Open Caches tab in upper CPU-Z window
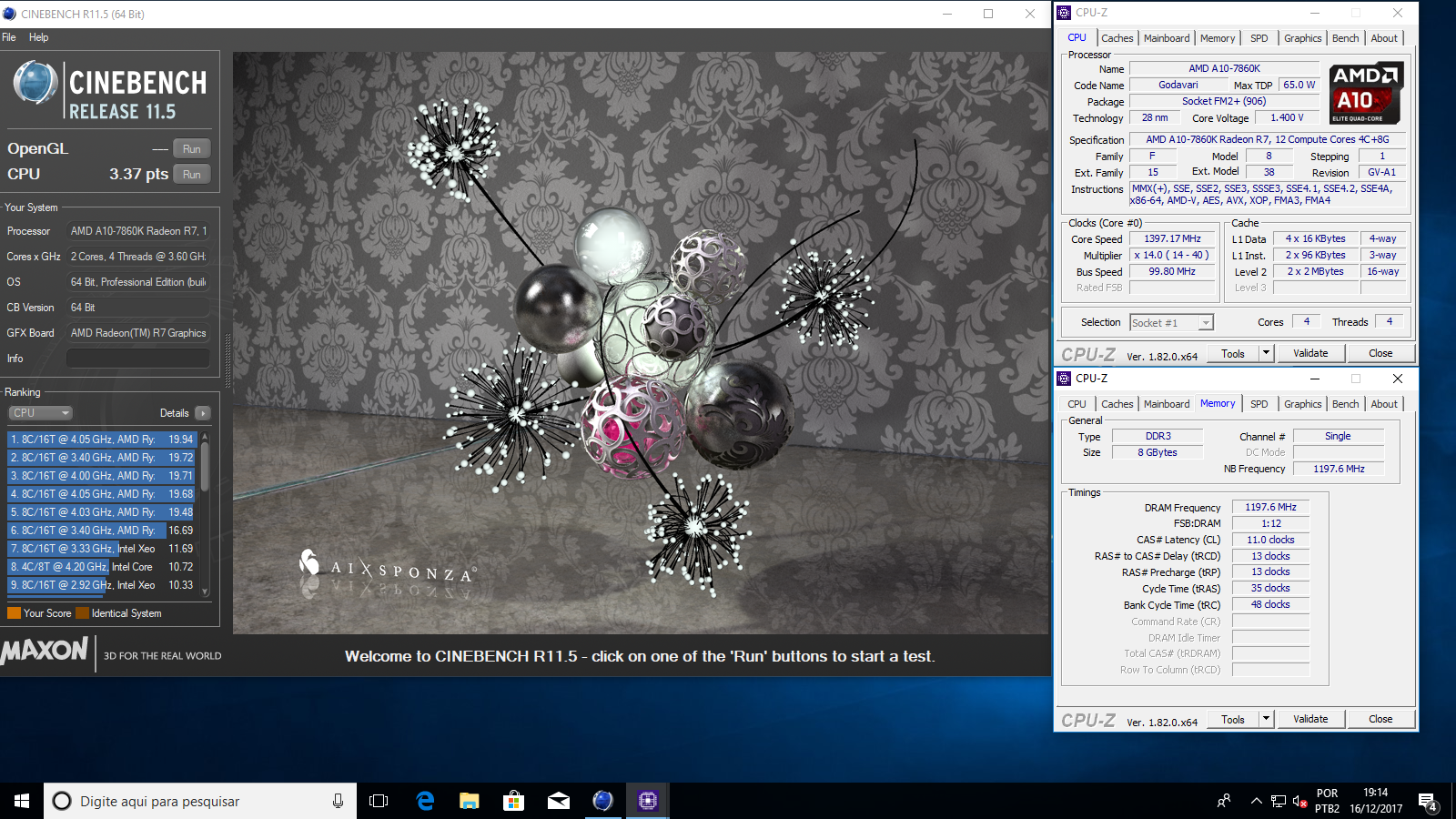Screen dimensions: 1456x819 pos(1117,38)
